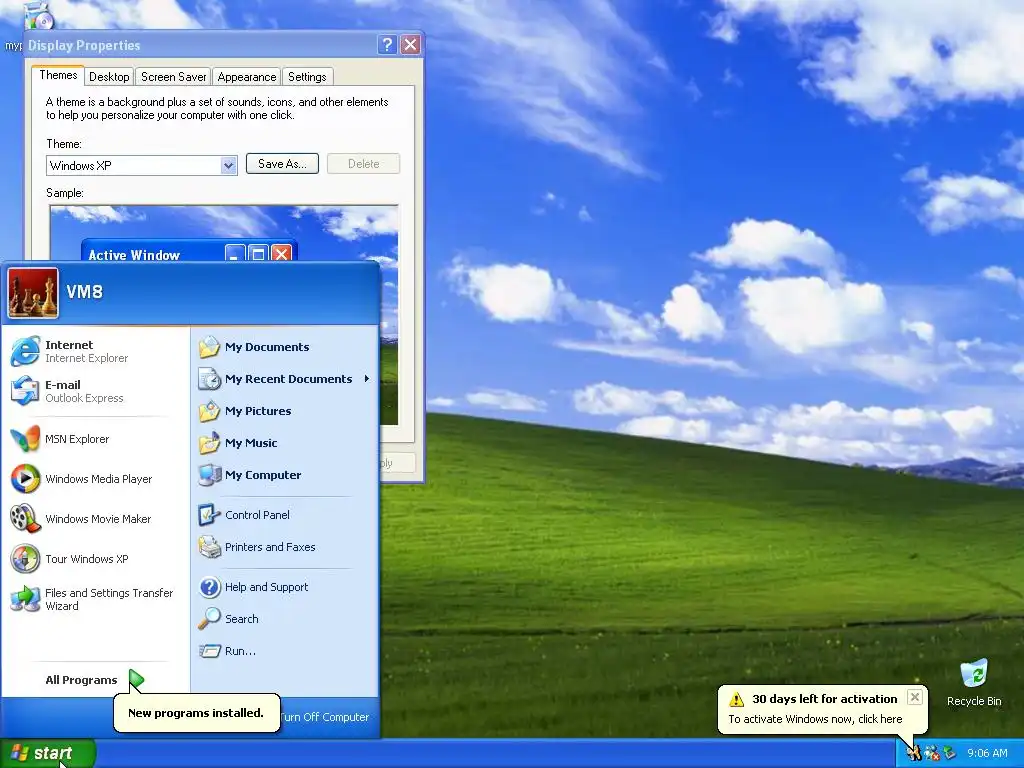Click the CD icon on the desktop
The width and height of the screenshot is (1024, 768).
click(38, 16)
